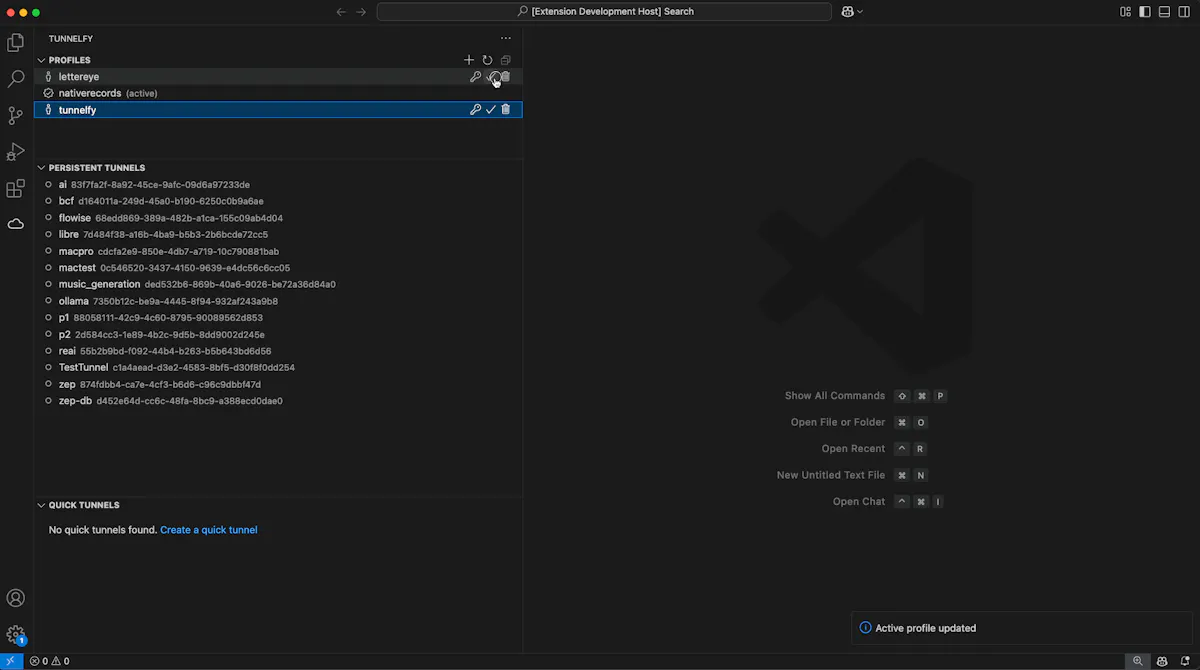
Task: Toggle the bottom panel
Action: click(1164, 12)
